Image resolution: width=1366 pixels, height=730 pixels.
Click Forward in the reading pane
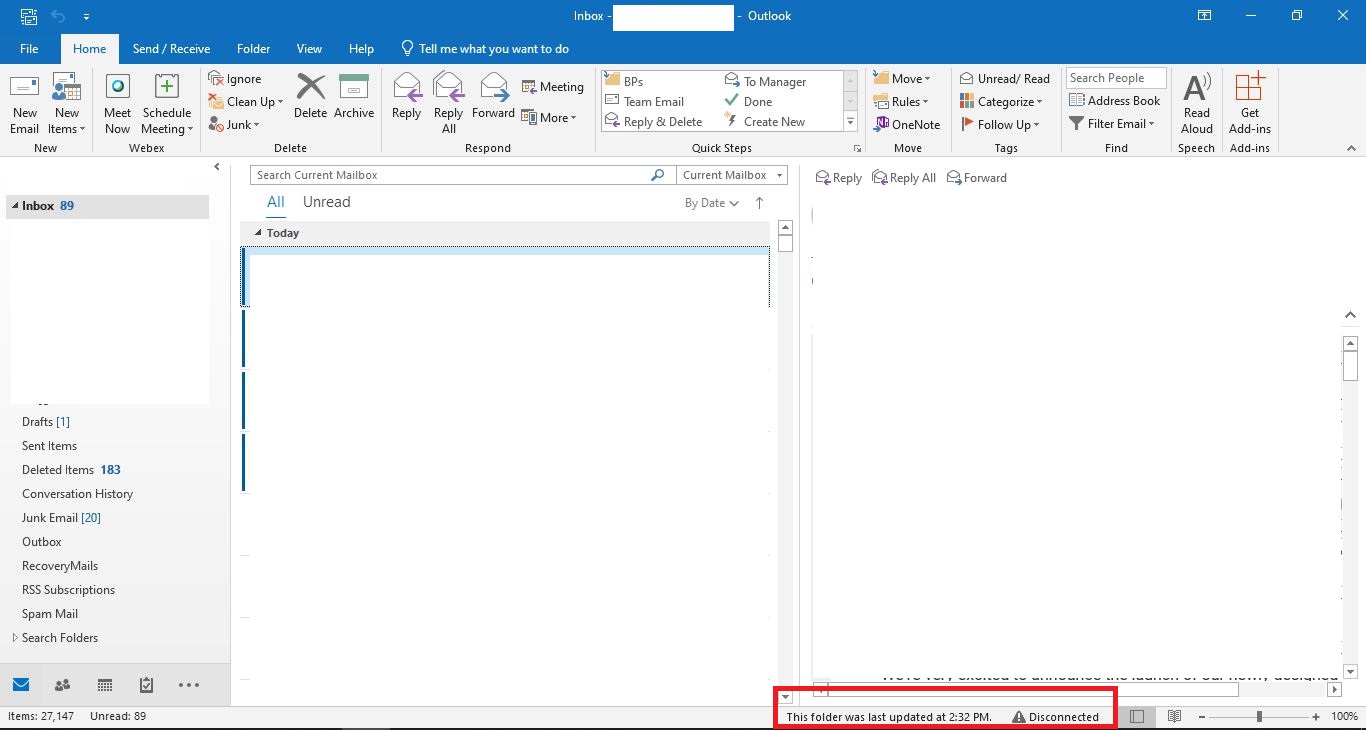pos(976,178)
